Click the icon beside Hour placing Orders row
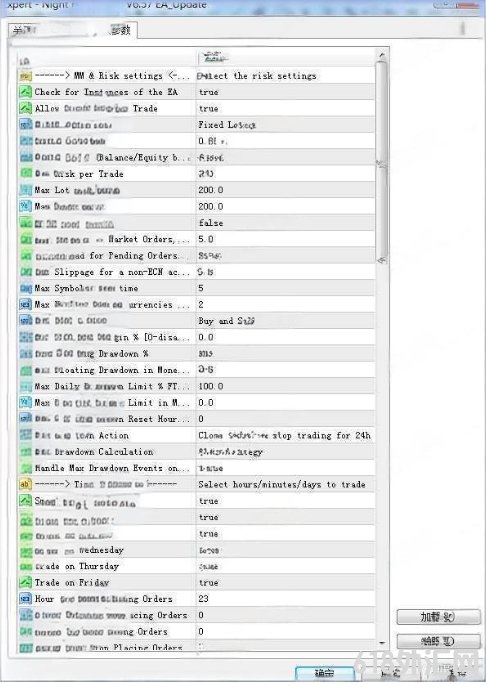486x687 pixels. tap(25, 598)
